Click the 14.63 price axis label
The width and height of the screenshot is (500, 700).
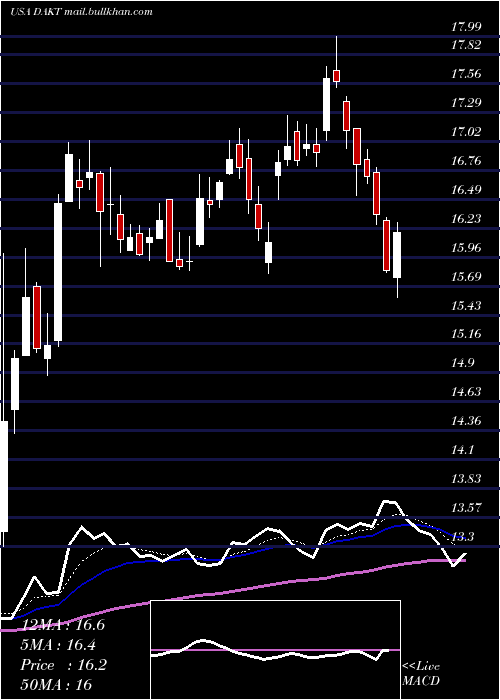click(x=466, y=392)
